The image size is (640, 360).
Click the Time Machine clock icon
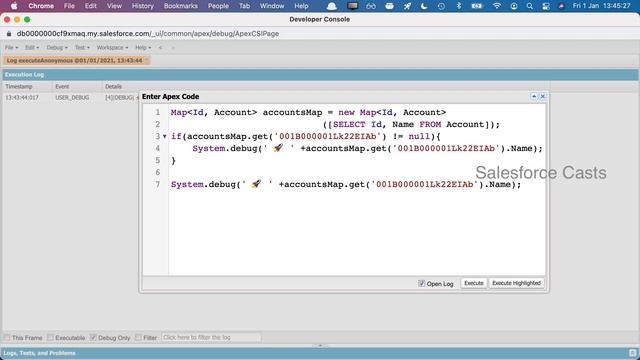pyautogui.click(x=441, y=6)
